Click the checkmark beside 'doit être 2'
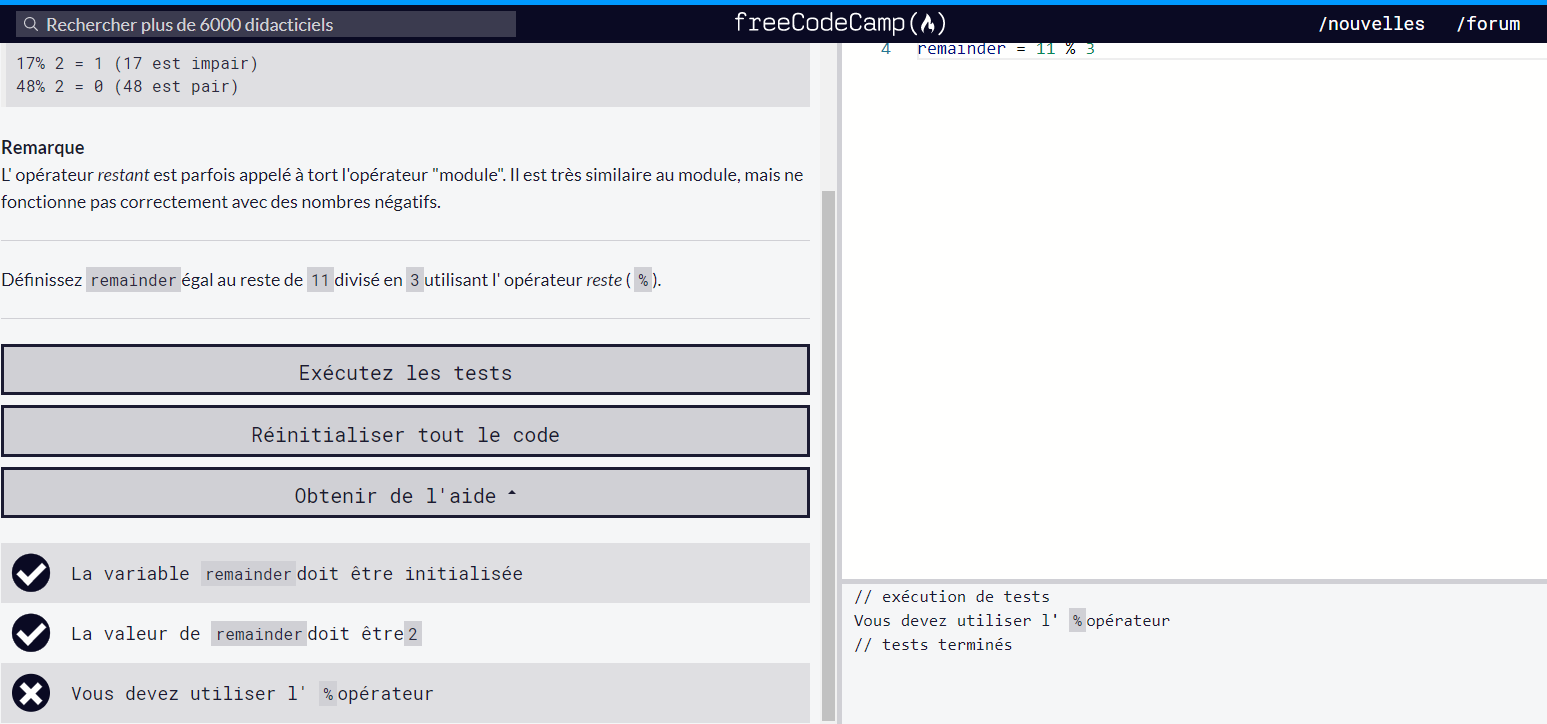This screenshot has height=724, width=1547. click(x=31, y=633)
